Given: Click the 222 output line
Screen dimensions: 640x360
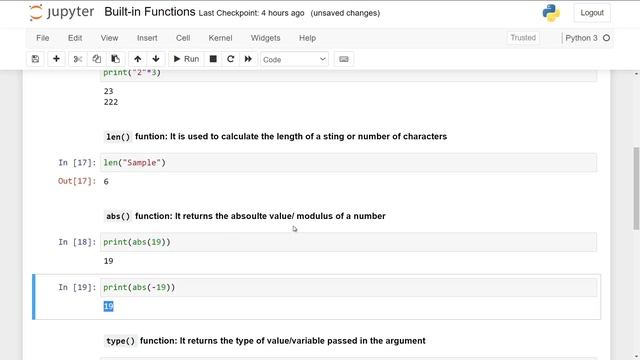Looking at the screenshot, I should tap(111, 102).
